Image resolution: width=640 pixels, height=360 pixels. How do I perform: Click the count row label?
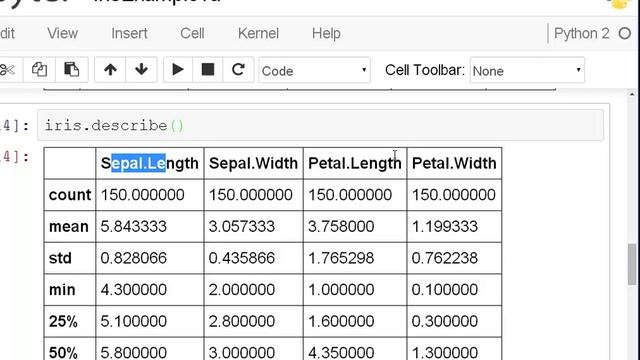point(70,195)
